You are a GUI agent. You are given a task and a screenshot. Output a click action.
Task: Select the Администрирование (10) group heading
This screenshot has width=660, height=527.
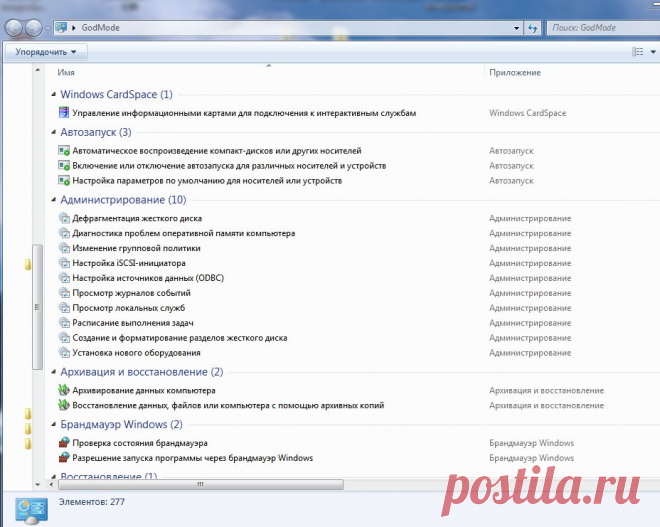[x=123, y=200]
